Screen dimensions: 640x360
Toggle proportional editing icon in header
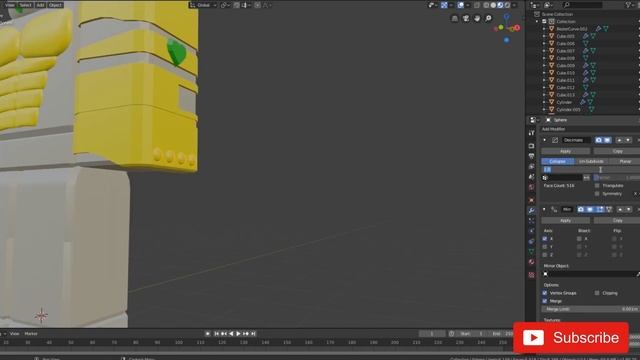(258, 5)
